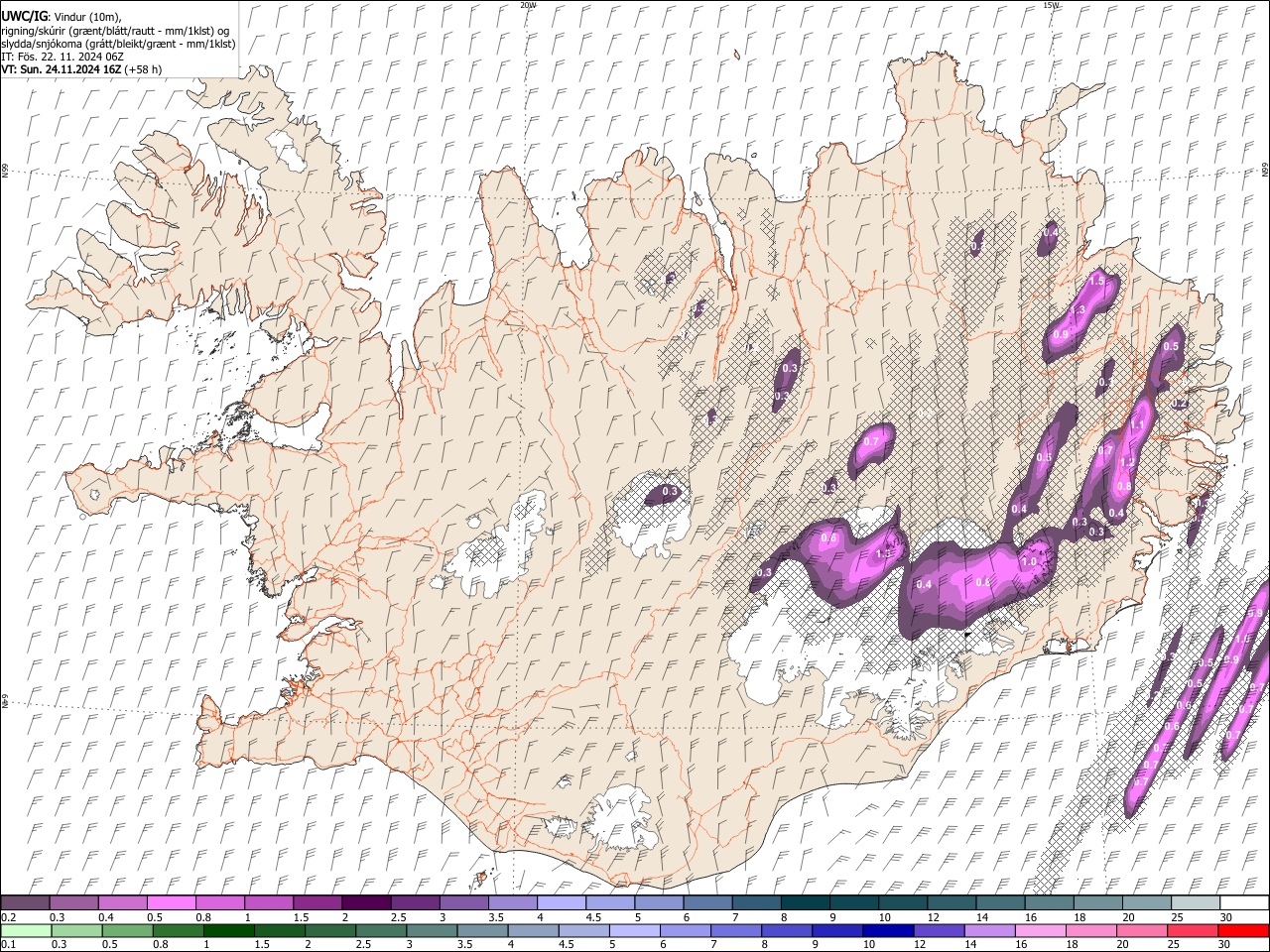Image resolution: width=1270 pixels, height=952 pixels.
Task: Click the "20W" longitude label at top
Action: coord(528,5)
